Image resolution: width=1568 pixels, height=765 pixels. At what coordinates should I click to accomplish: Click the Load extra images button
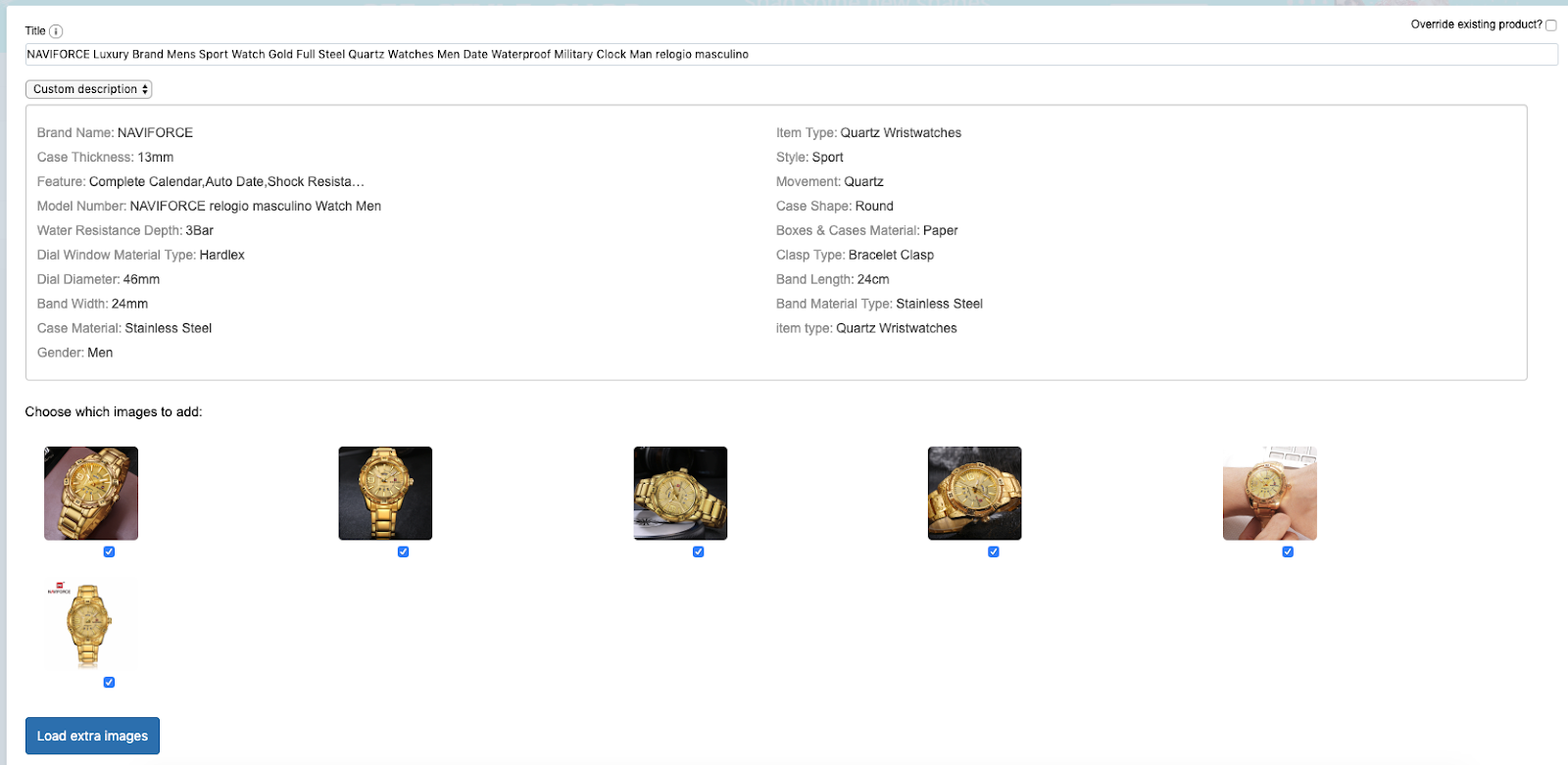(92, 736)
